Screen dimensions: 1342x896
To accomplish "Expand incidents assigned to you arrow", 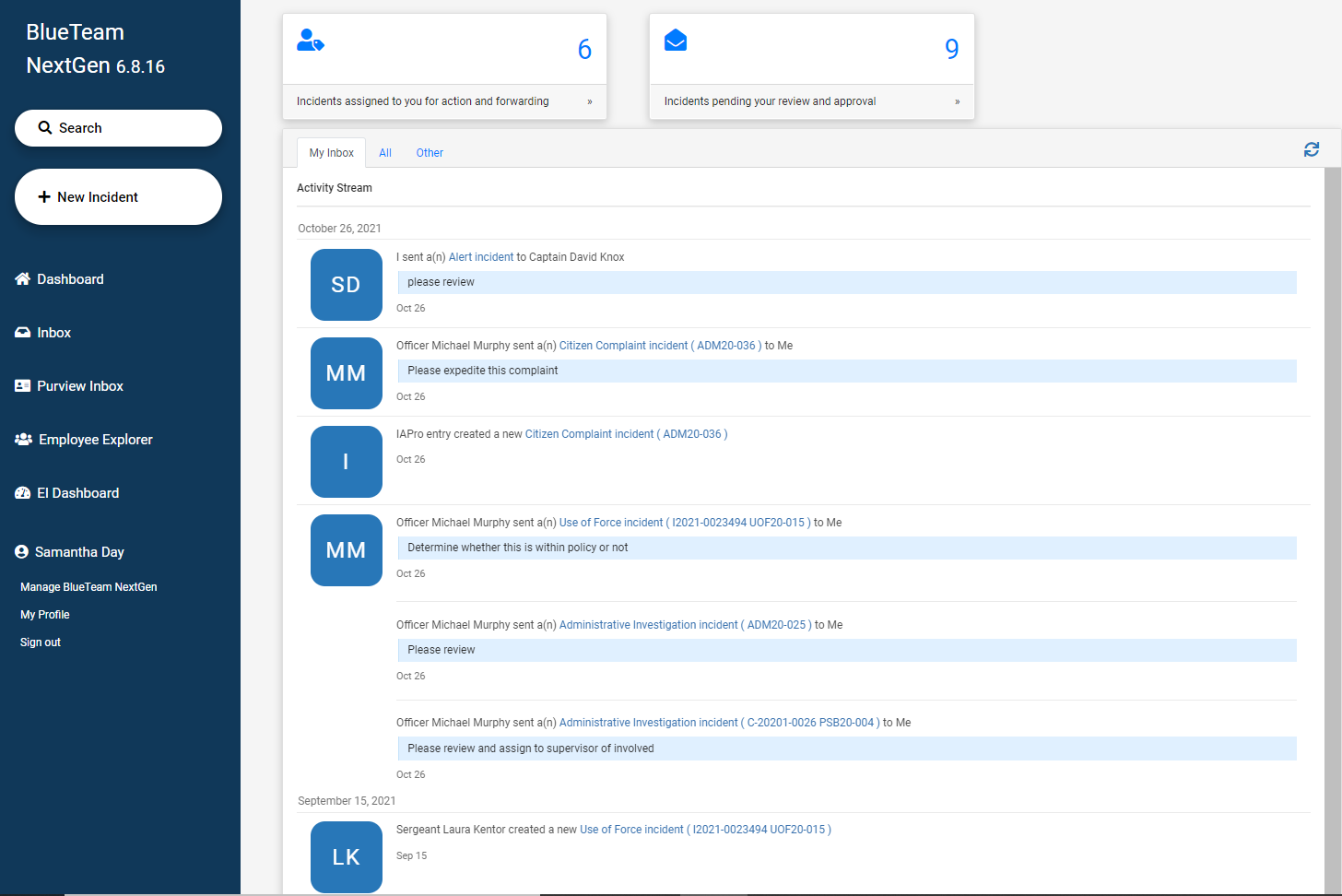I will tap(590, 101).
